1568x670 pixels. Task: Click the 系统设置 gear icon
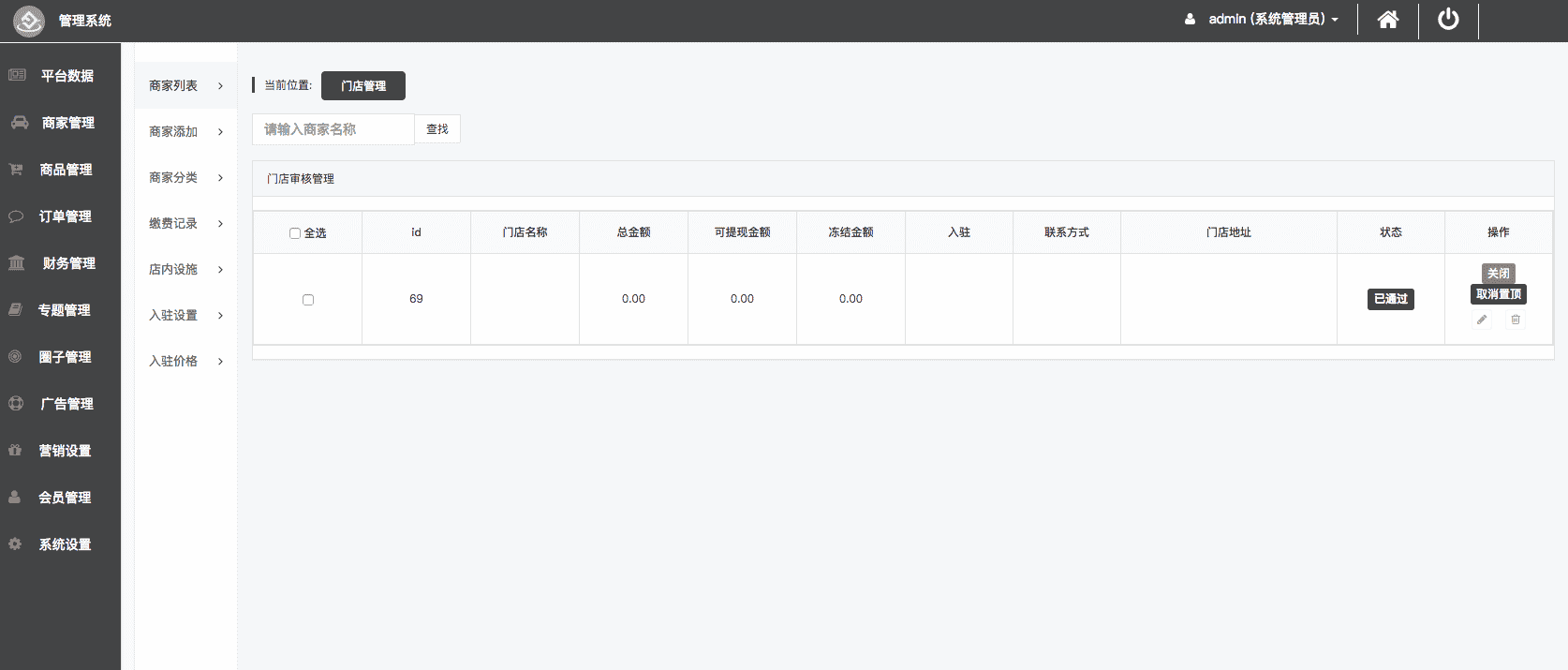(x=15, y=543)
